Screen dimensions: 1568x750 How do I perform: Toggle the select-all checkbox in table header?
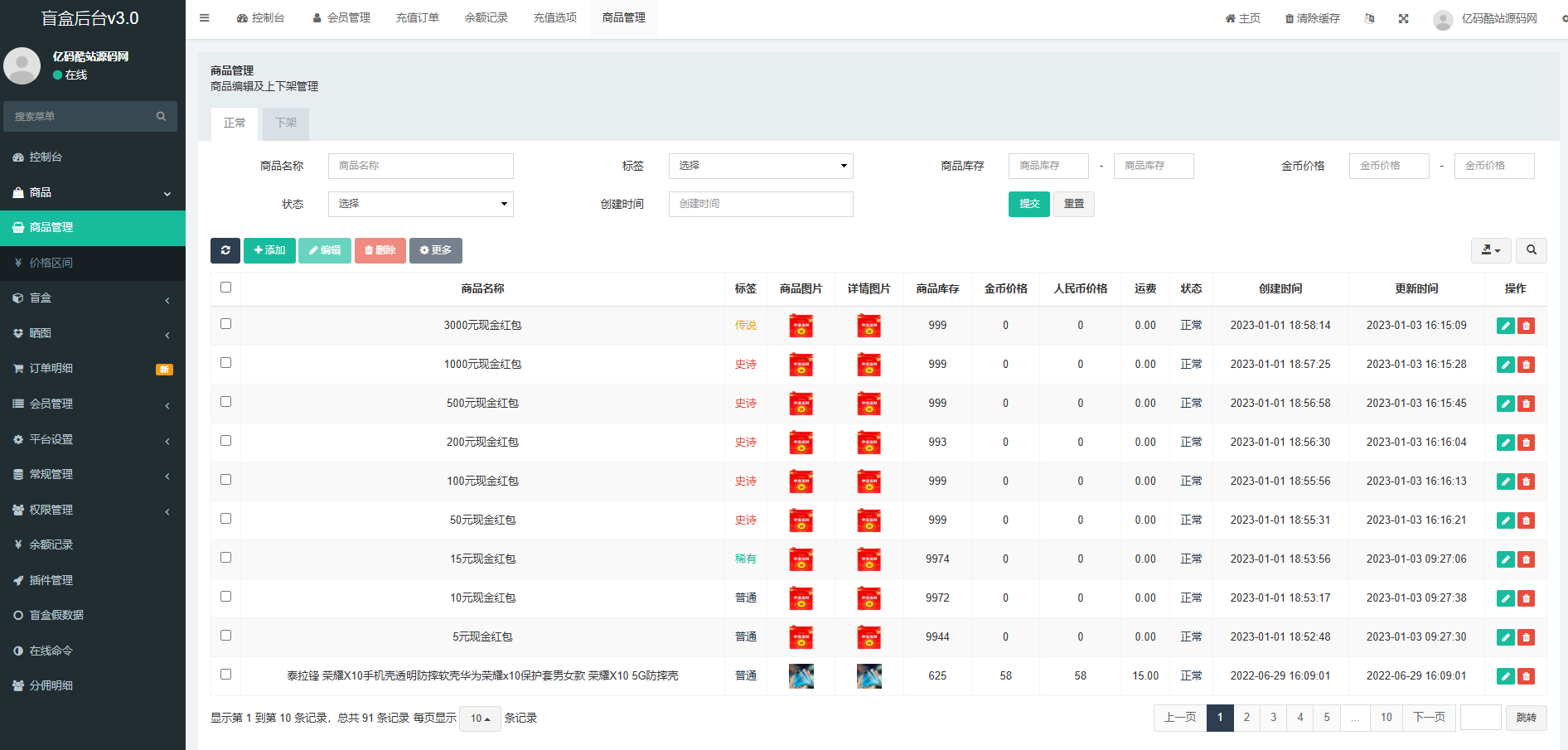pos(225,288)
